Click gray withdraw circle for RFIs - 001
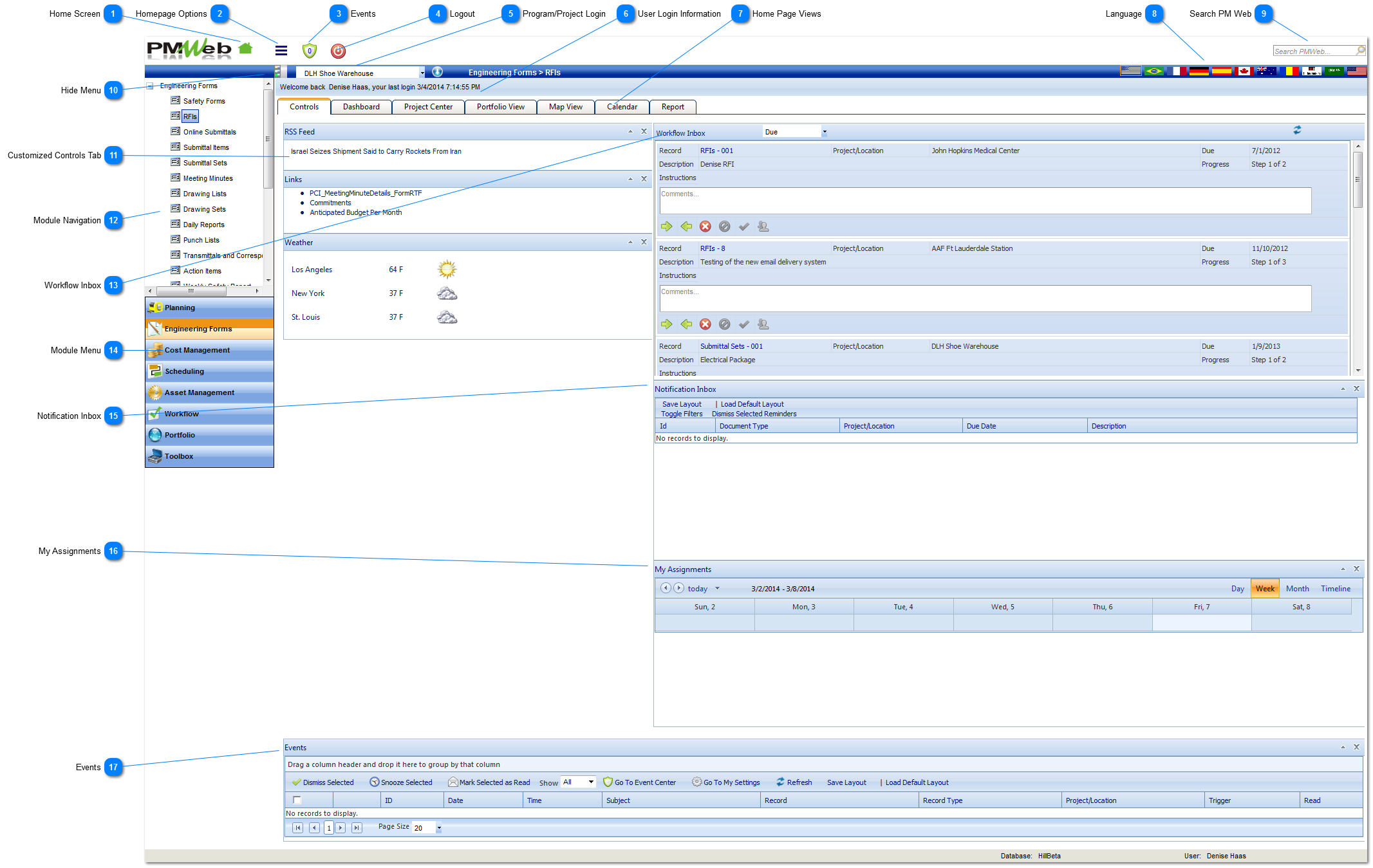 pyautogui.click(x=724, y=226)
